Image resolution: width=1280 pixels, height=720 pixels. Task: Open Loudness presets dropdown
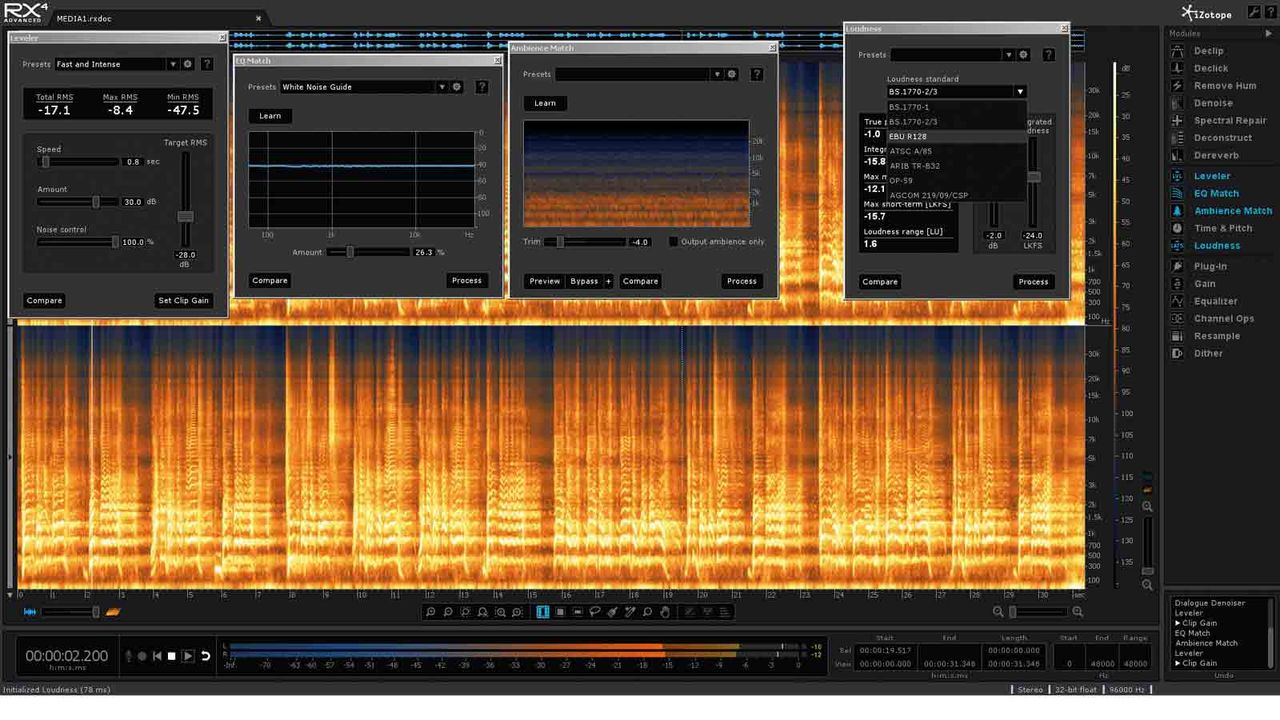point(952,55)
